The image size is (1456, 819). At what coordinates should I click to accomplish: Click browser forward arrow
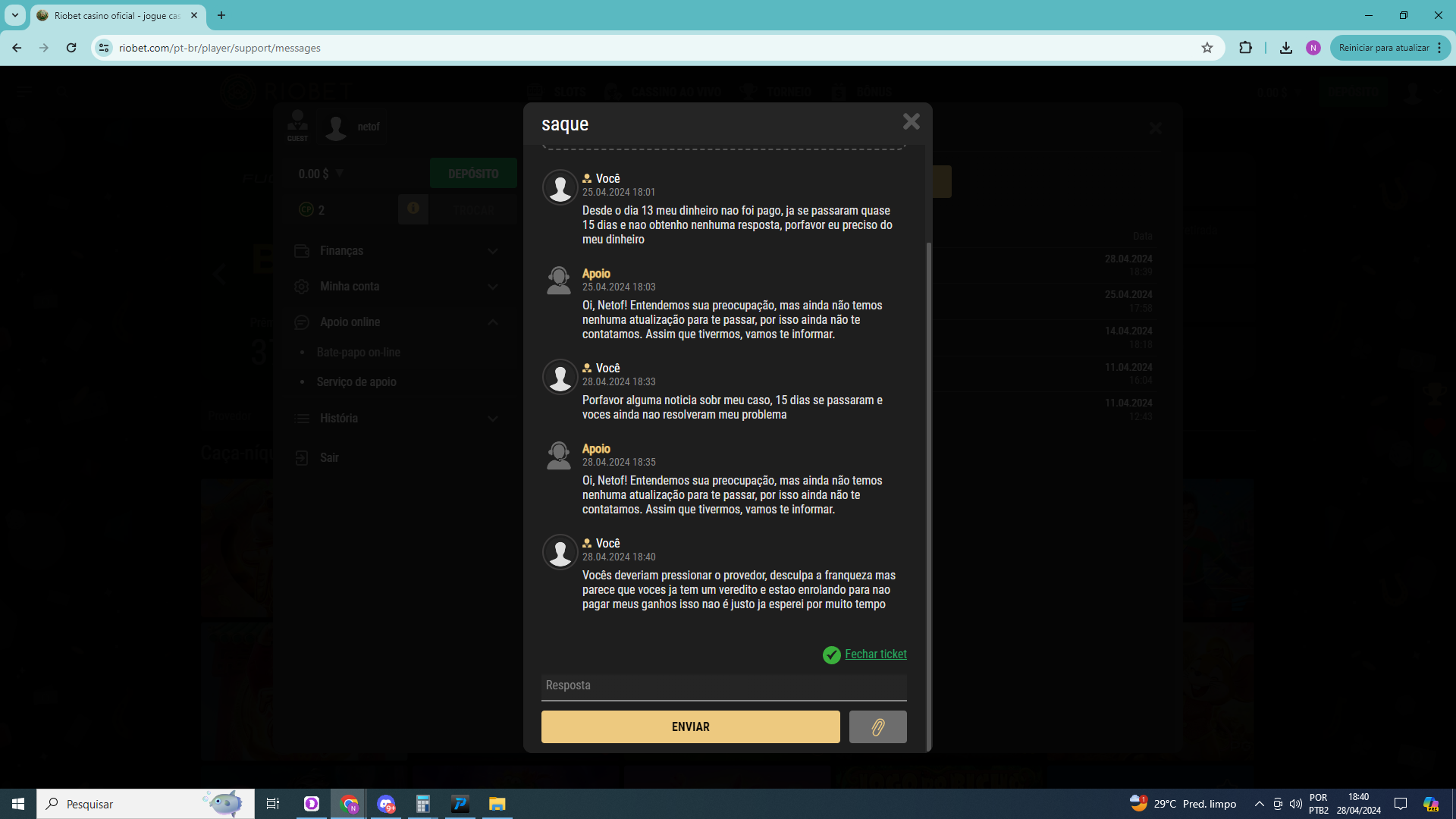[x=44, y=48]
